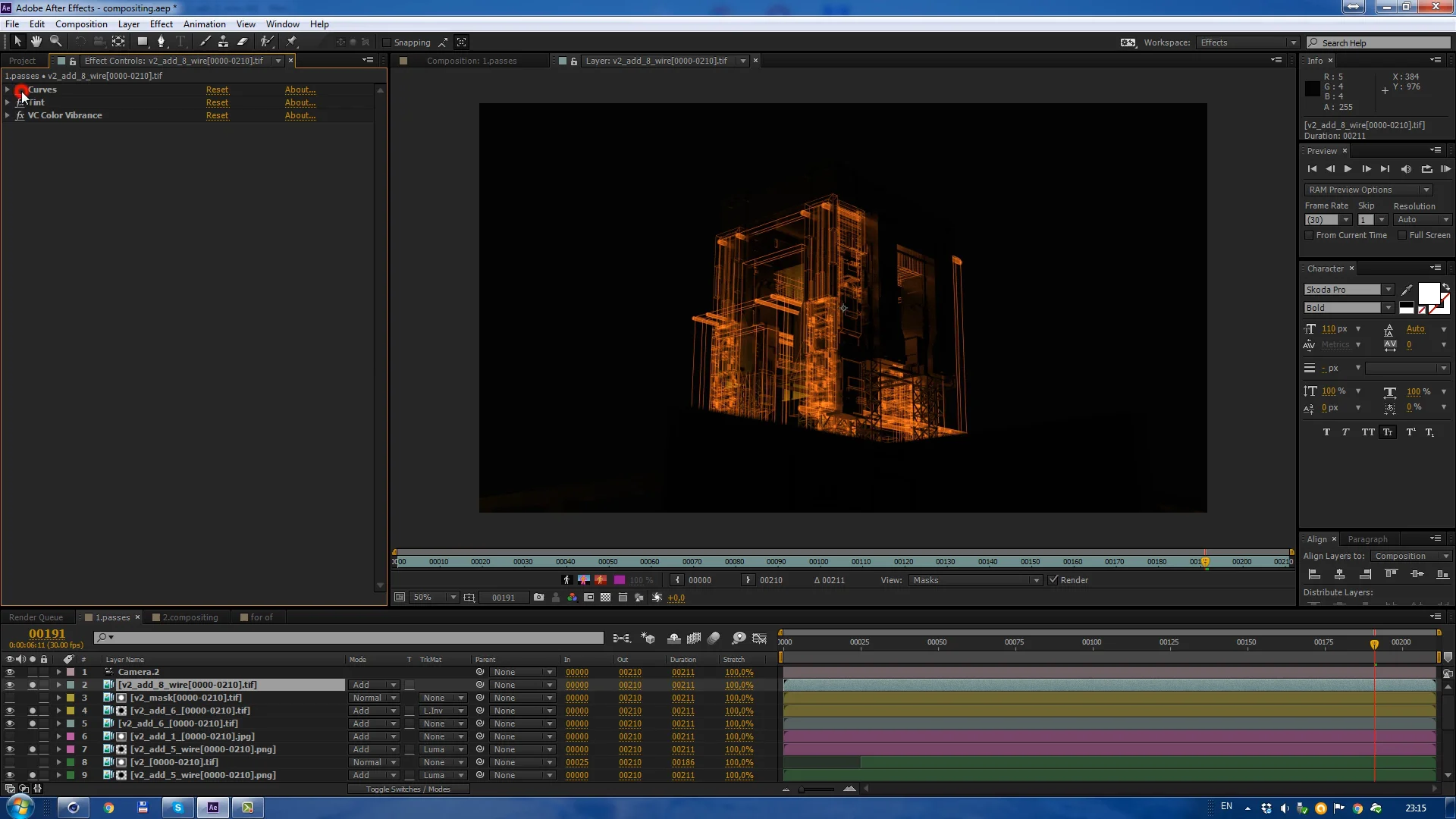Select the Zoom magnifier tool
The image size is (1456, 819).
pos(56,42)
